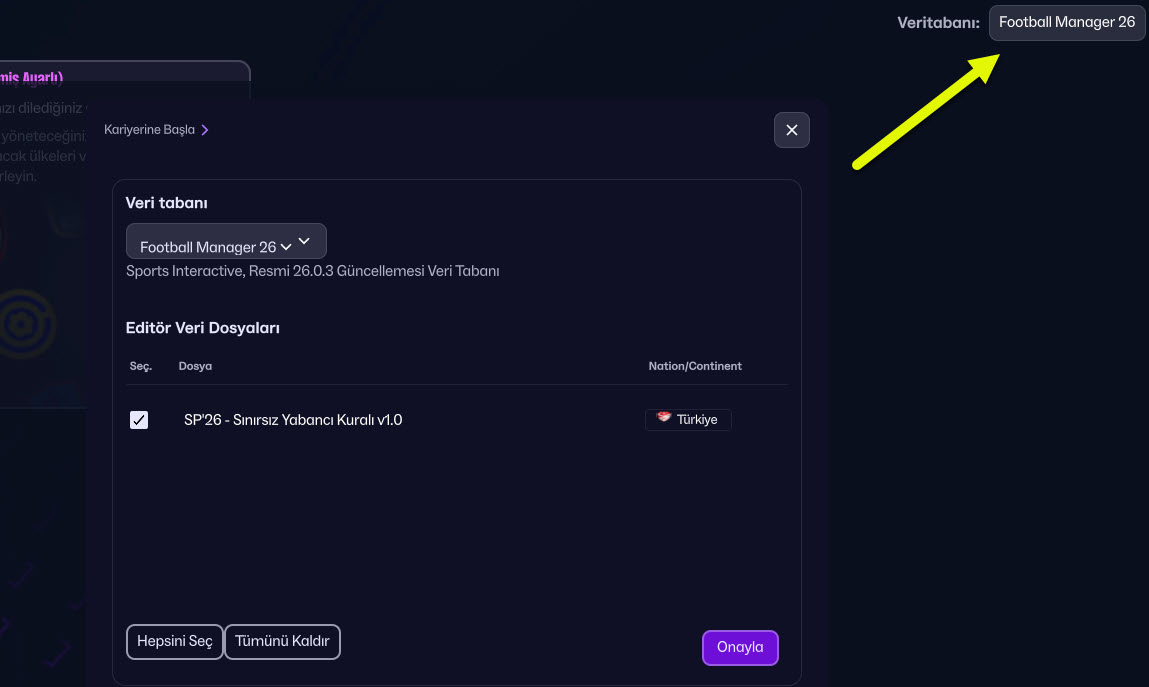Click the rightmost chevron arrow in the database dropdown

click(305, 241)
